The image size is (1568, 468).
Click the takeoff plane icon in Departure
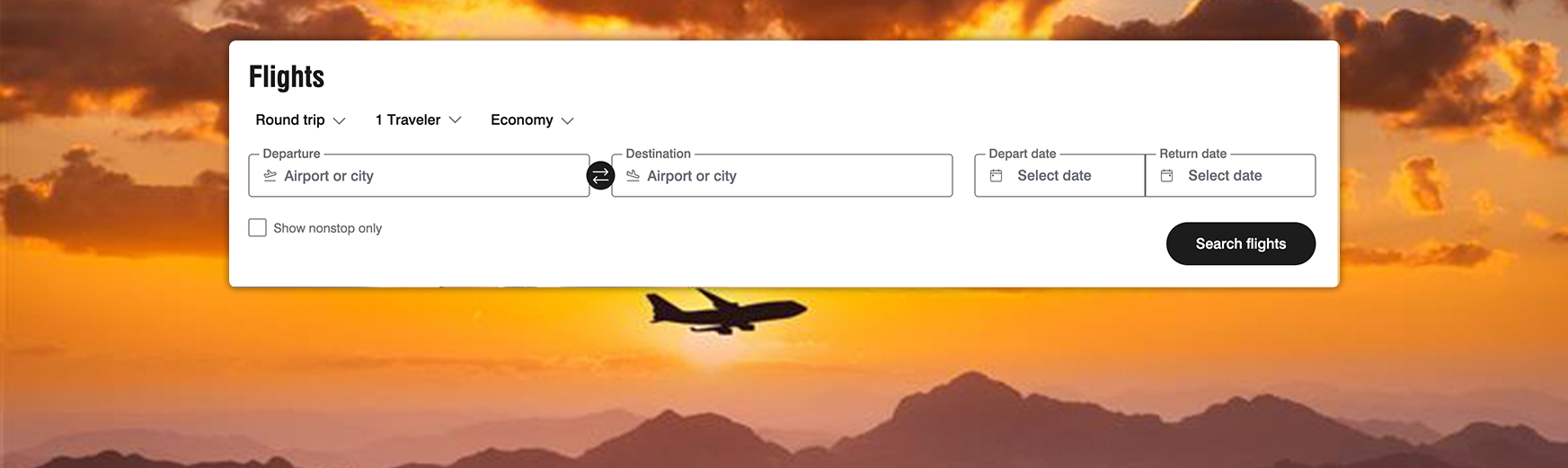270,176
